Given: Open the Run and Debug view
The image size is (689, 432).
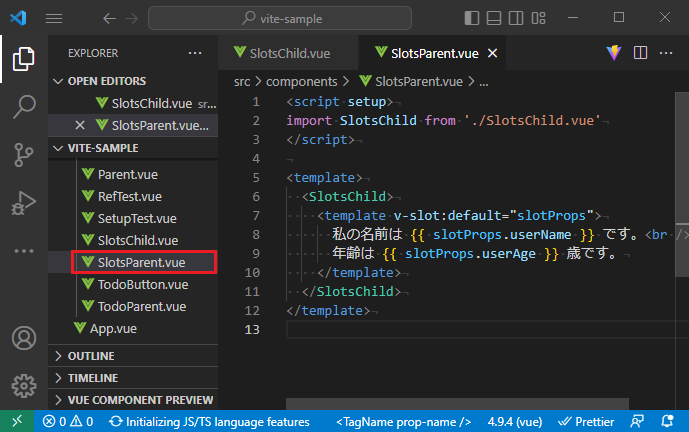Looking at the screenshot, I should (24, 203).
